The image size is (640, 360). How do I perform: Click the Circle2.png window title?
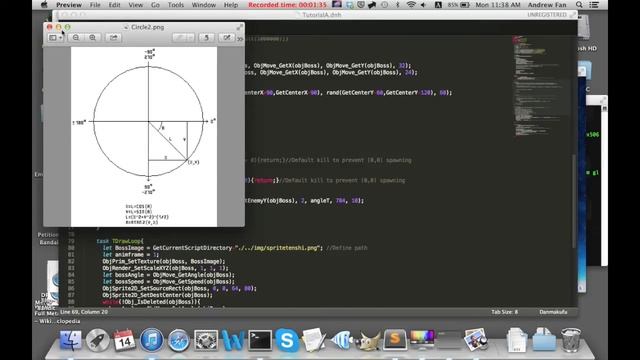pyautogui.click(x=147, y=27)
